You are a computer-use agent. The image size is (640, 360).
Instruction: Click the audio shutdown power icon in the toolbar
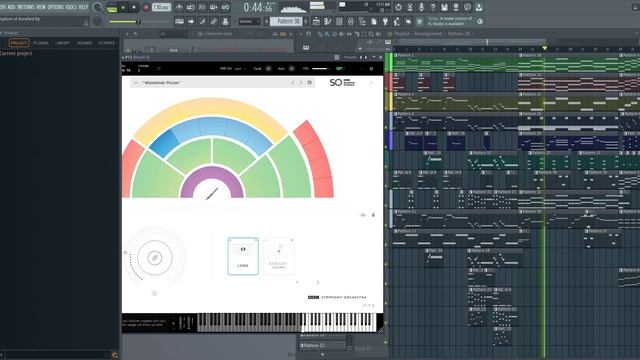coord(398,7)
